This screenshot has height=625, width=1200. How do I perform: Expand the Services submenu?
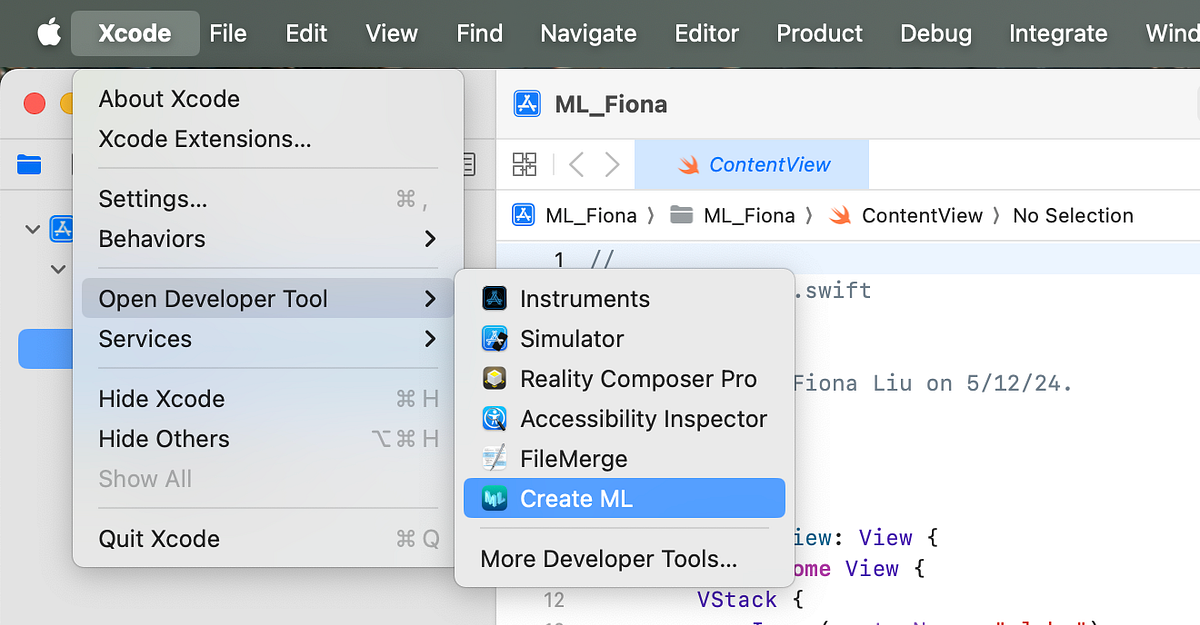tap(145, 339)
